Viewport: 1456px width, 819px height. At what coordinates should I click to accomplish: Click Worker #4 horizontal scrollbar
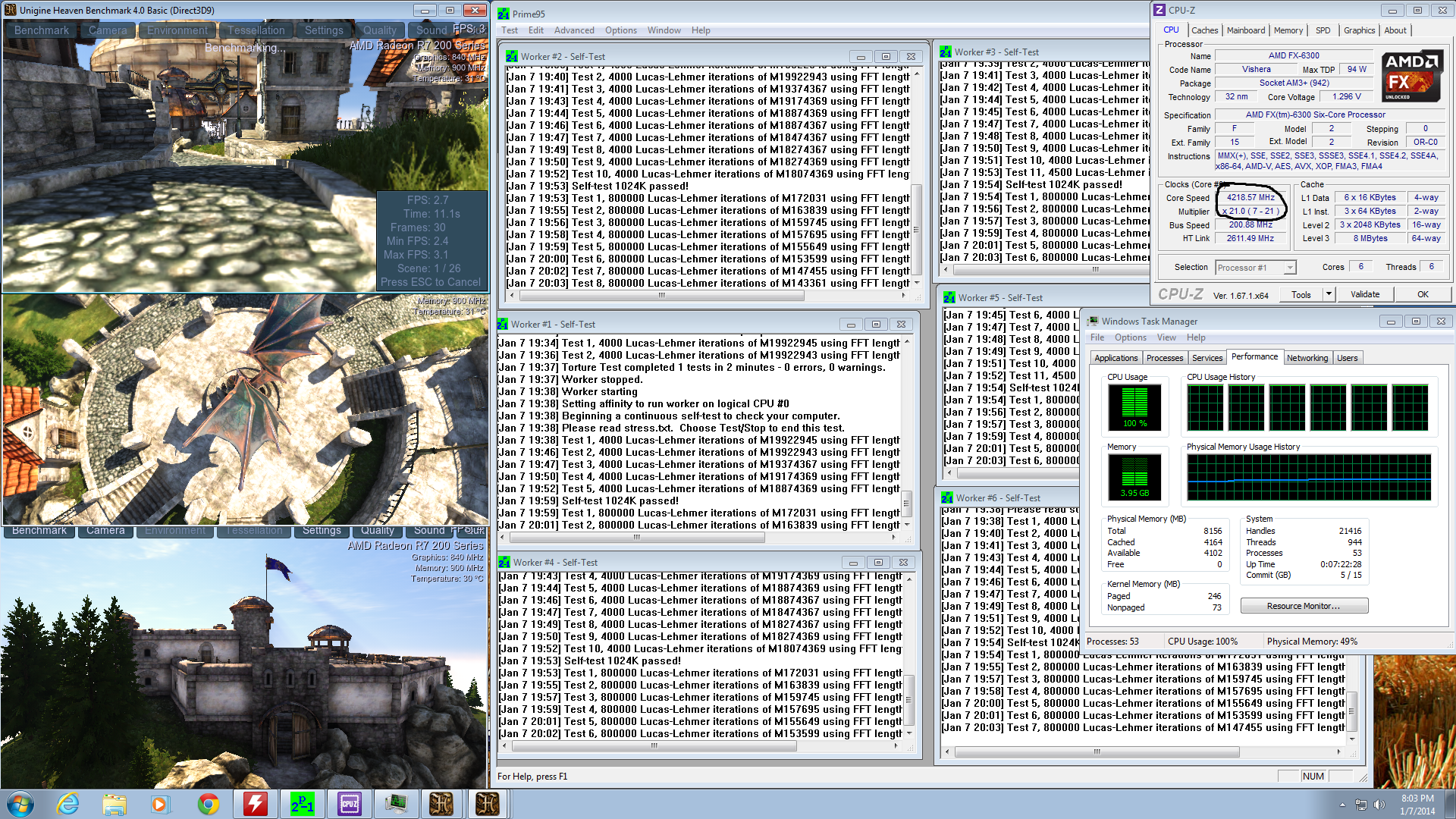point(656,745)
